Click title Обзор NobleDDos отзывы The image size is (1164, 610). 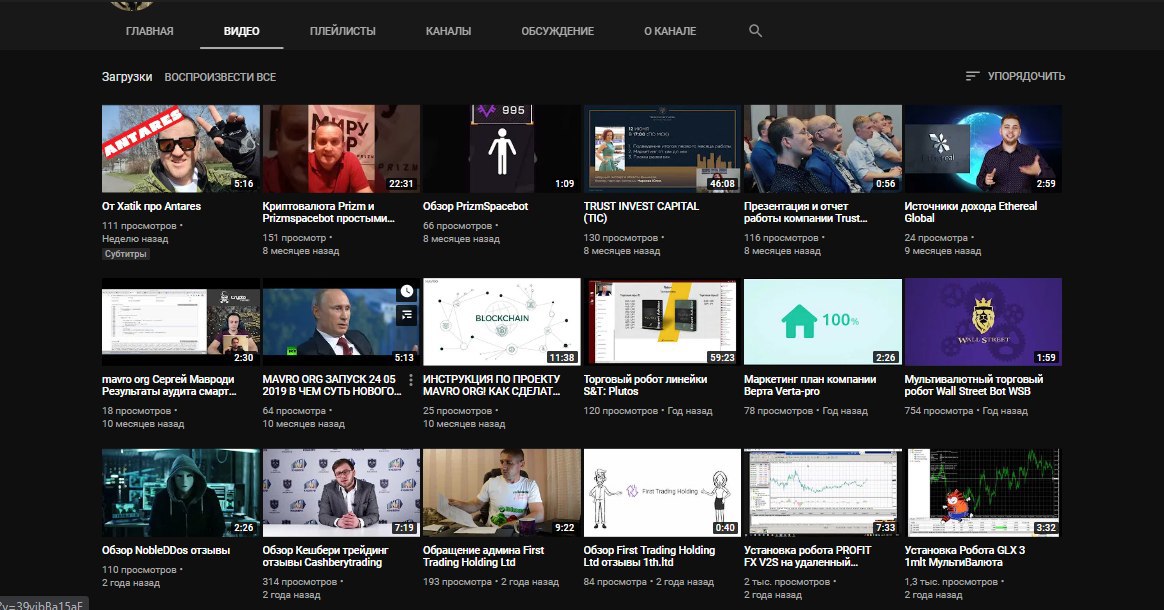coord(166,551)
